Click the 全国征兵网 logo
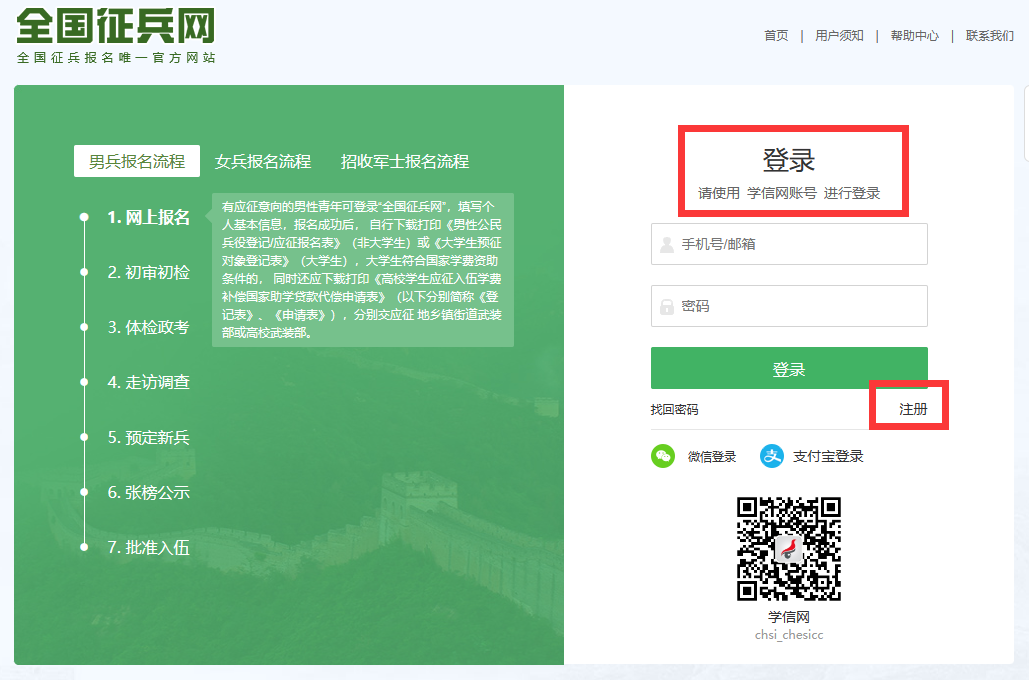 pyautogui.click(x=116, y=26)
